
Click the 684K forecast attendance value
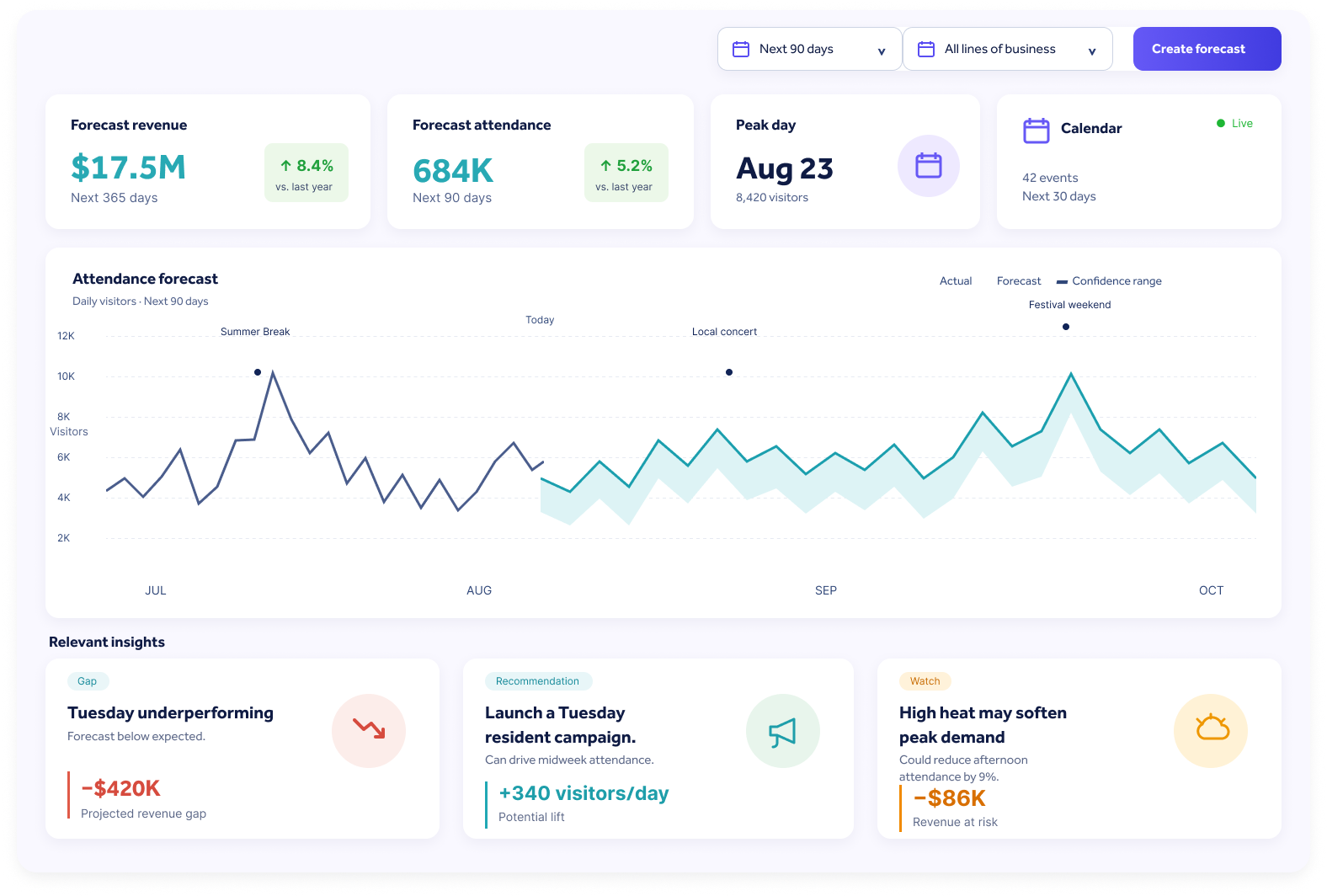pos(453,171)
